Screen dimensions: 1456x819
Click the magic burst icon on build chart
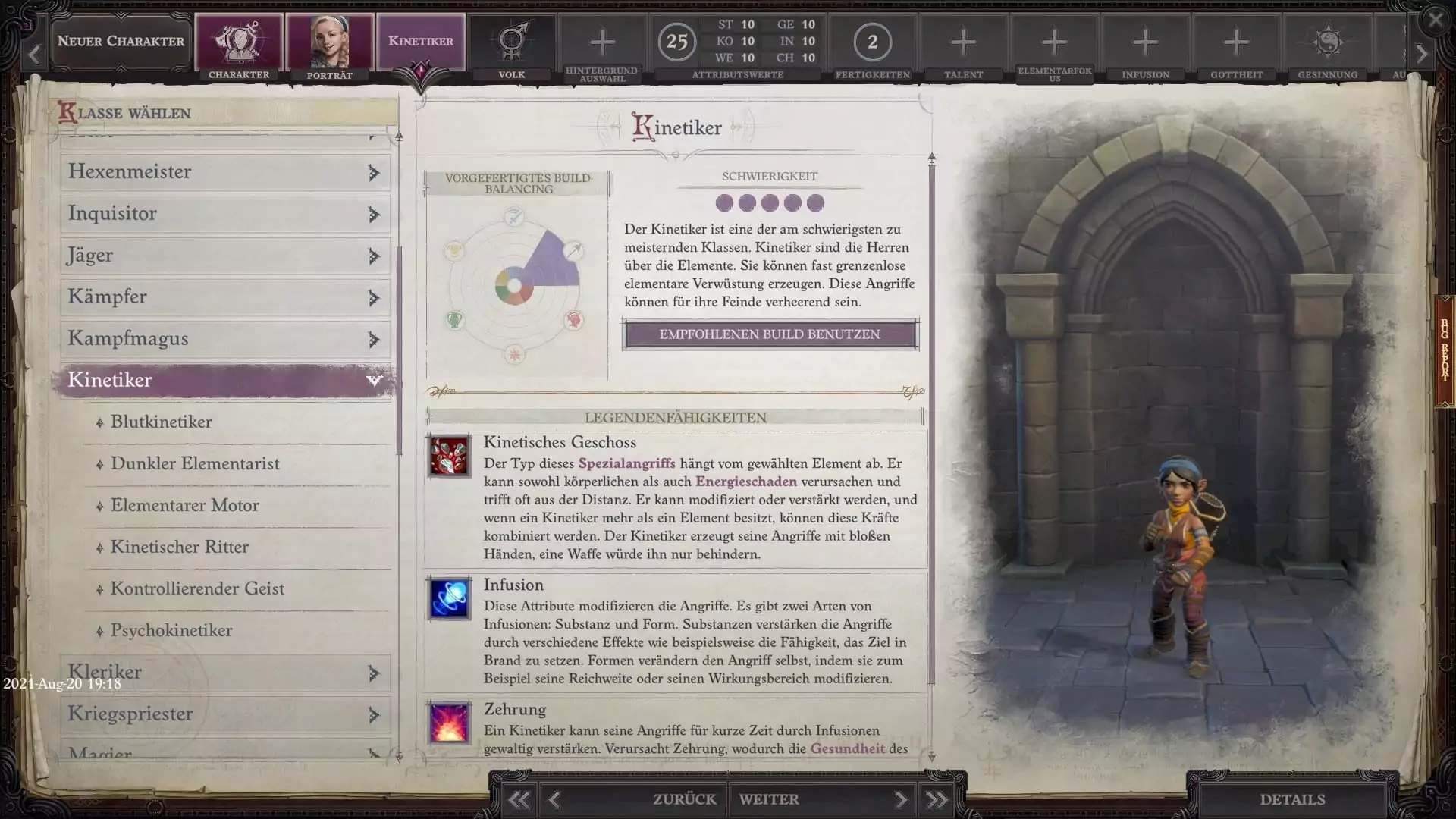pos(514,353)
